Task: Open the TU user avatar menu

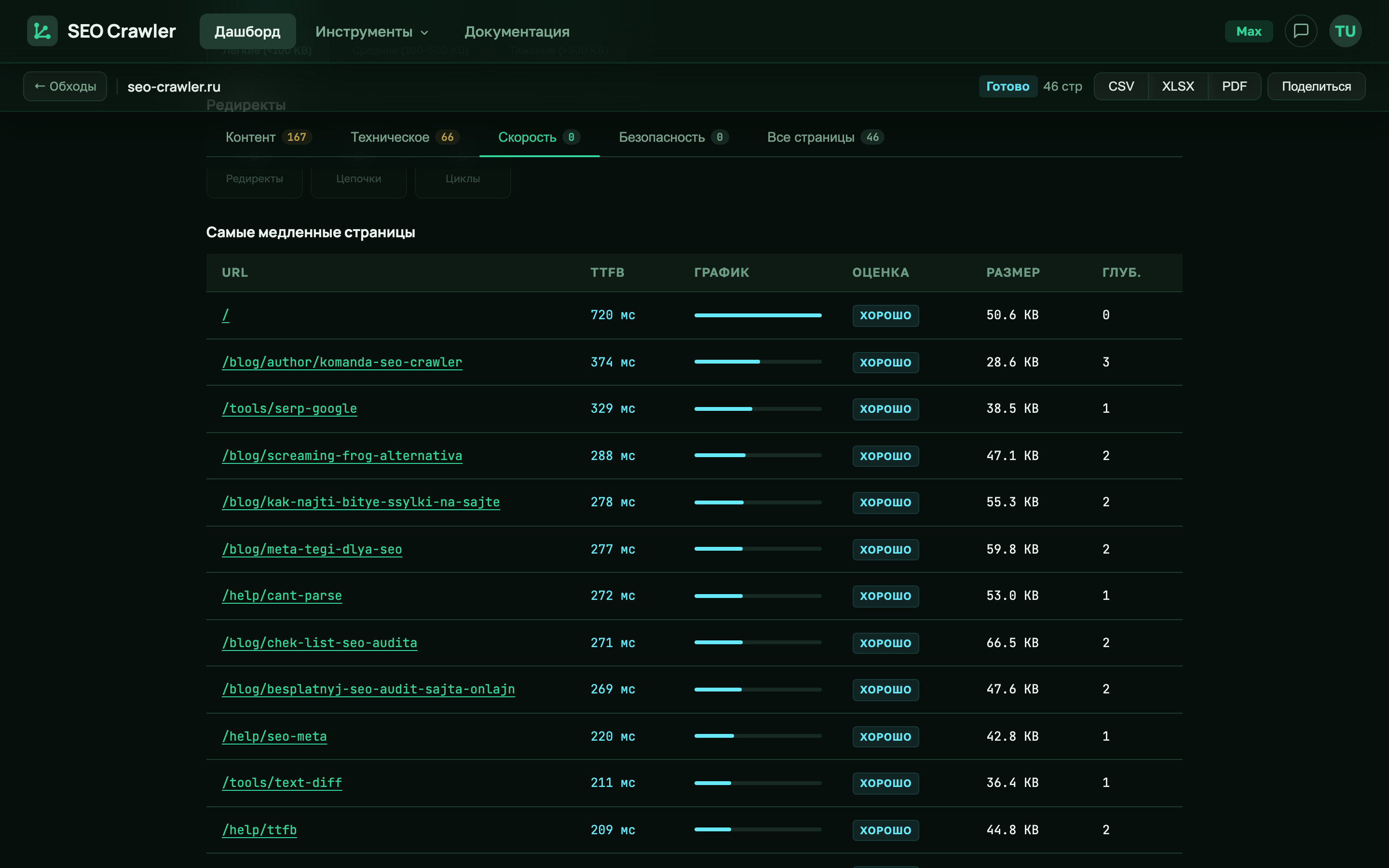Action: [x=1345, y=31]
